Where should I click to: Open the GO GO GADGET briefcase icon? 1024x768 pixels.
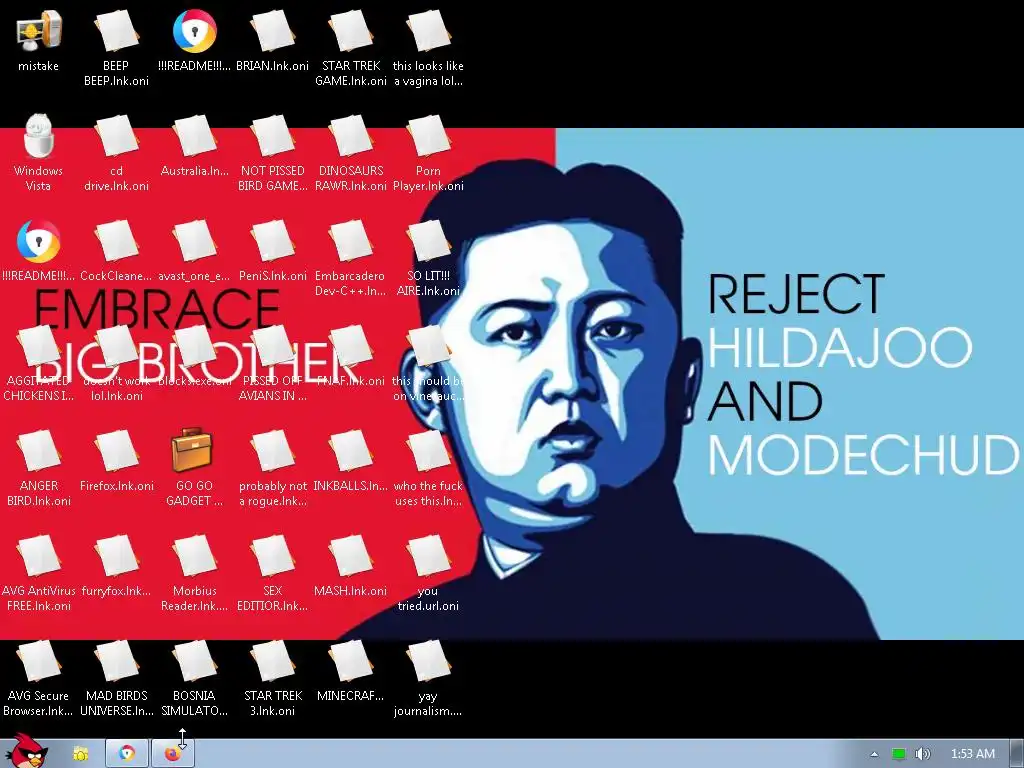(192, 451)
